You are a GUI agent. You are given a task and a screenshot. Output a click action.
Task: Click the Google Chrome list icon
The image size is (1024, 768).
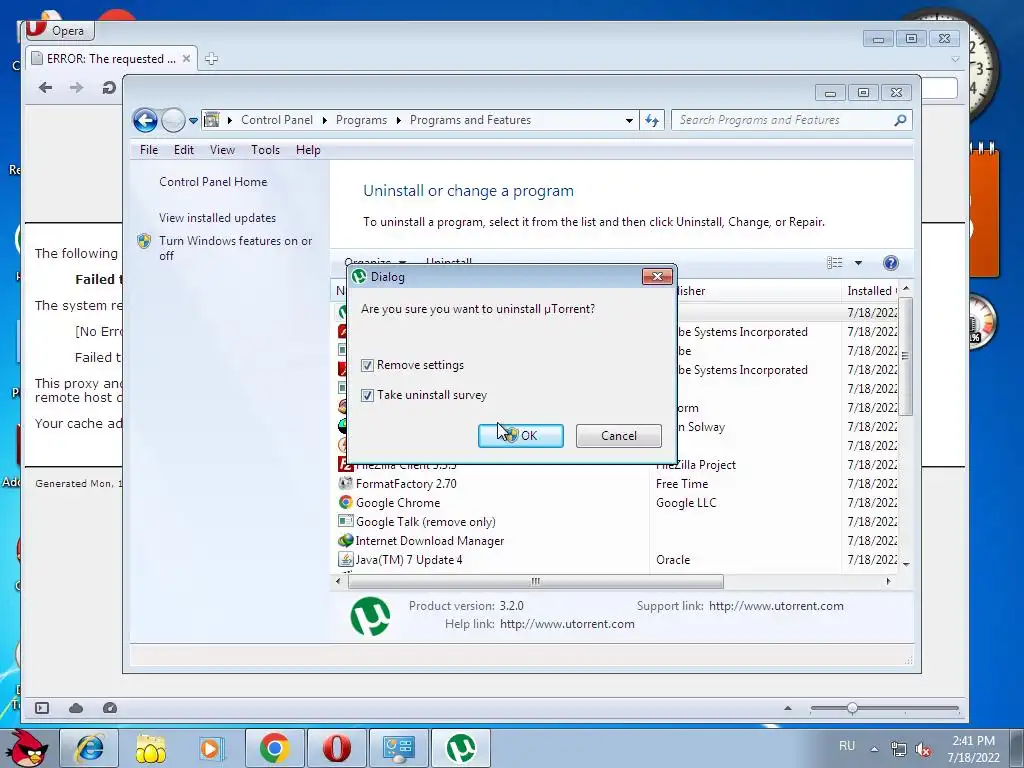(345, 502)
